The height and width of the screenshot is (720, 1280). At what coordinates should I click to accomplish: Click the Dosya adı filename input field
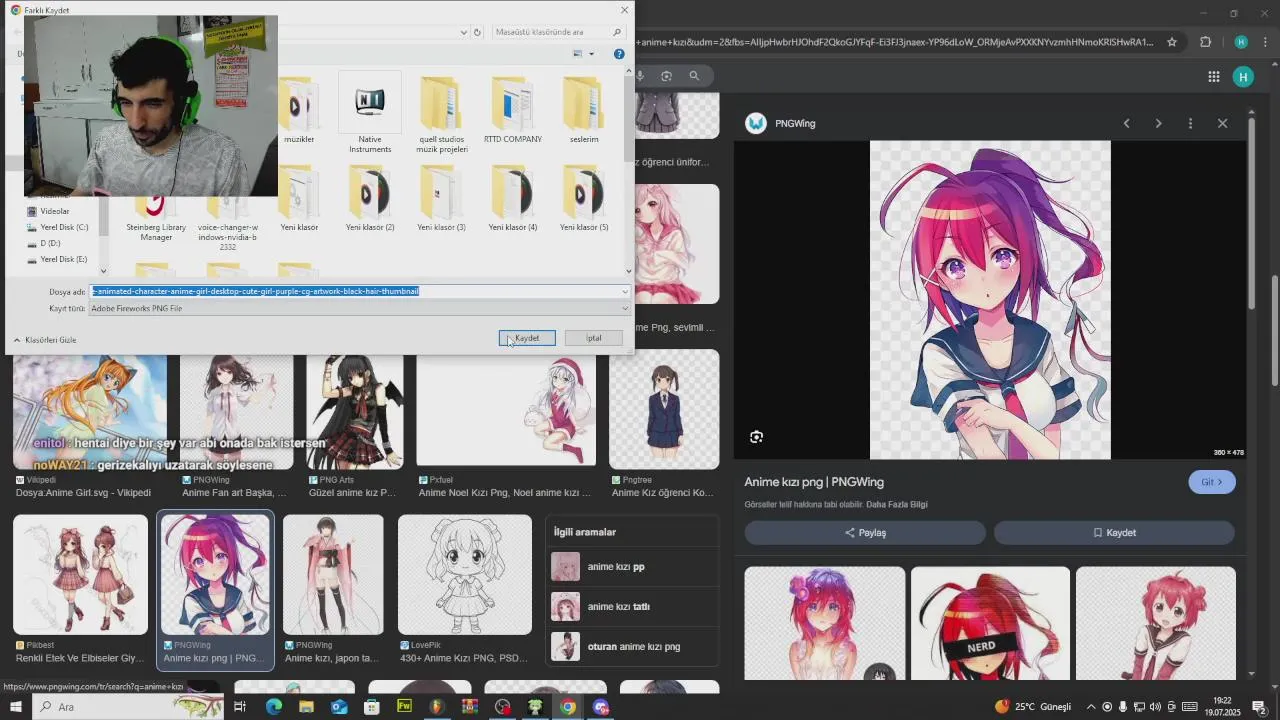click(x=355, y=292)
